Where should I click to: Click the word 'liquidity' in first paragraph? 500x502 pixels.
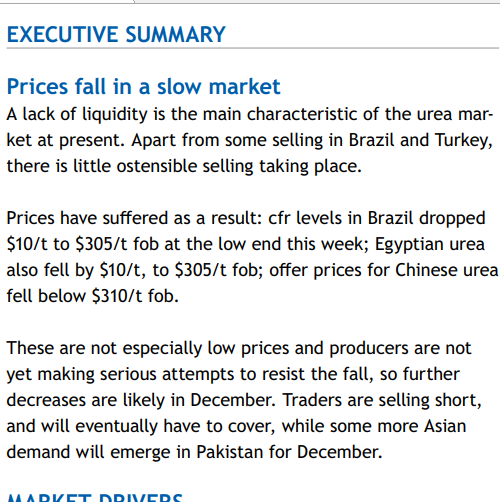[115, 115]
